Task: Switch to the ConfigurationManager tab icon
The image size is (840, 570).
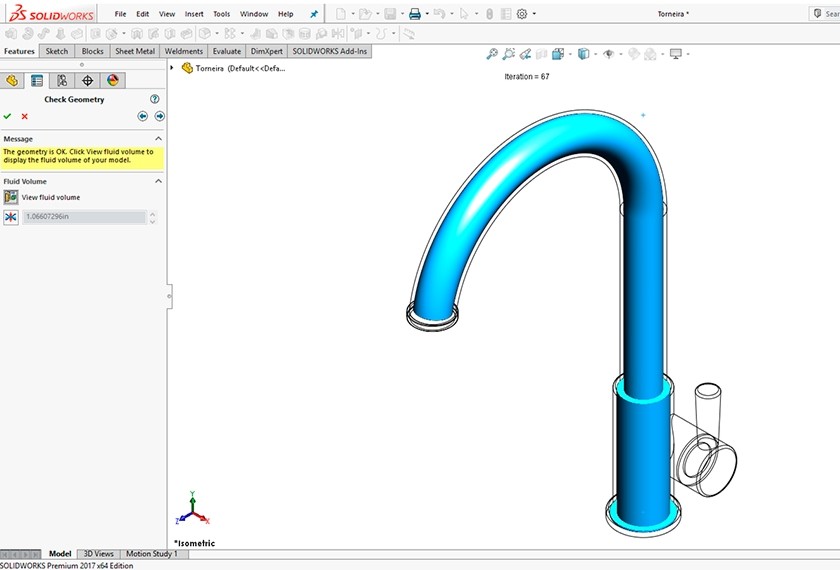Action: (62, 80)
